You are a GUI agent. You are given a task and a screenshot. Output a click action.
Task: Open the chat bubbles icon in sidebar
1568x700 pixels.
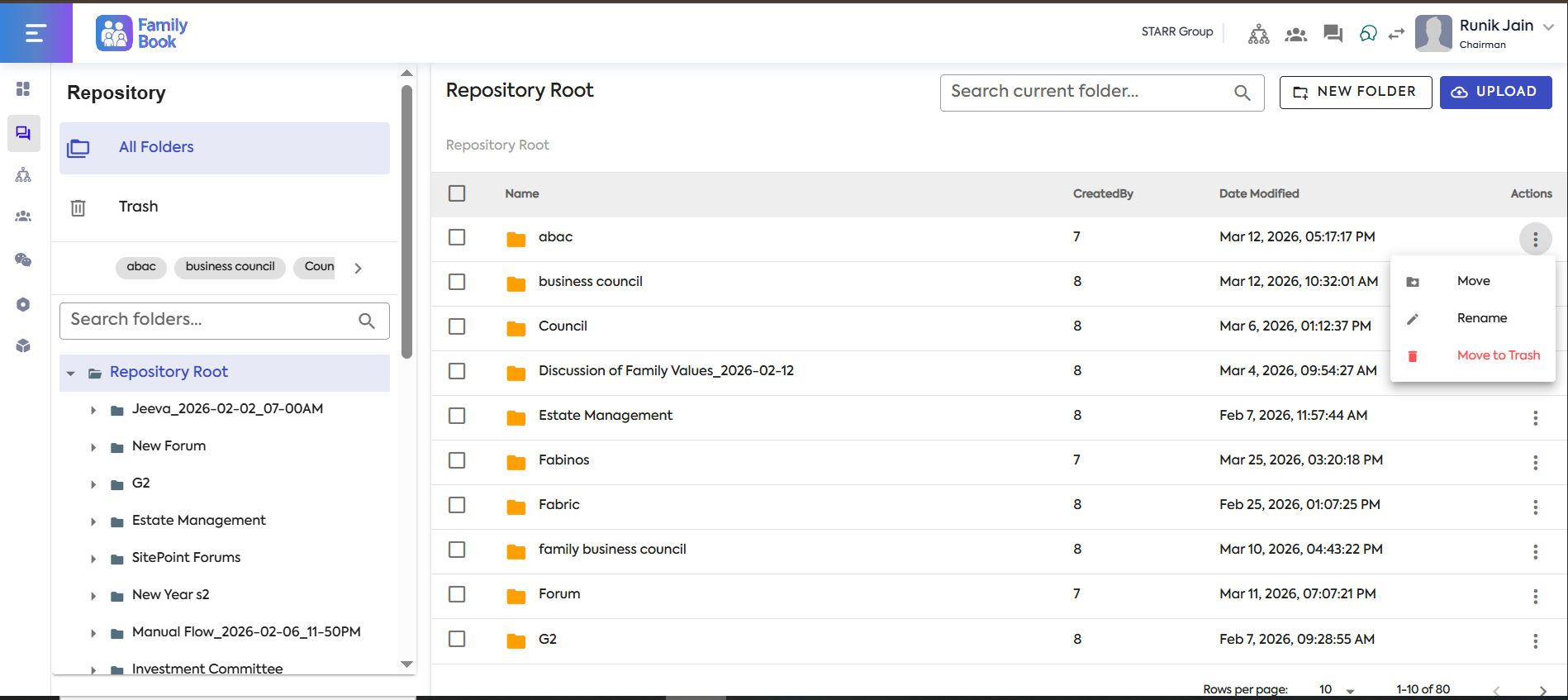click(23, 260)
